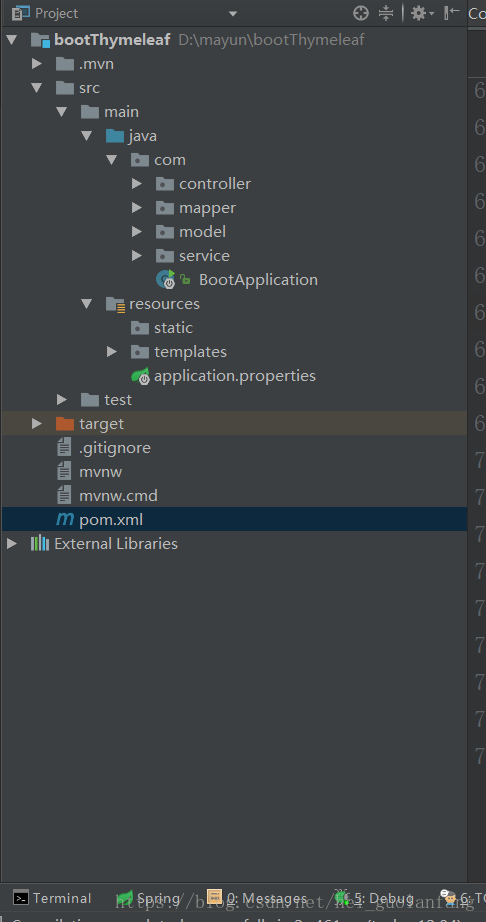Screen dimensions: 486x922
Task: Select application.properties file
Action: point(234,376)
